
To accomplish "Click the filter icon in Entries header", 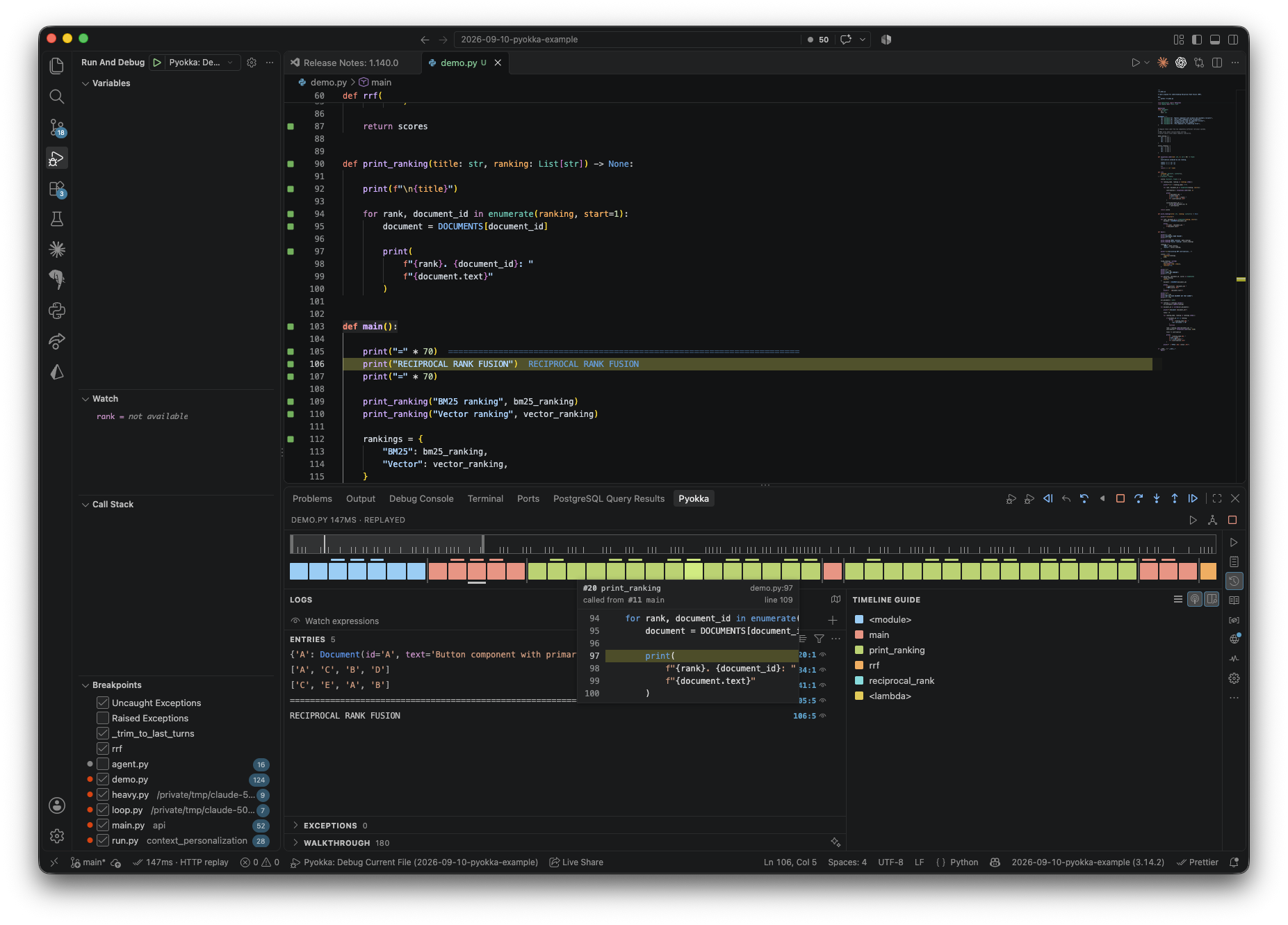I will click(x=819, y=639).
